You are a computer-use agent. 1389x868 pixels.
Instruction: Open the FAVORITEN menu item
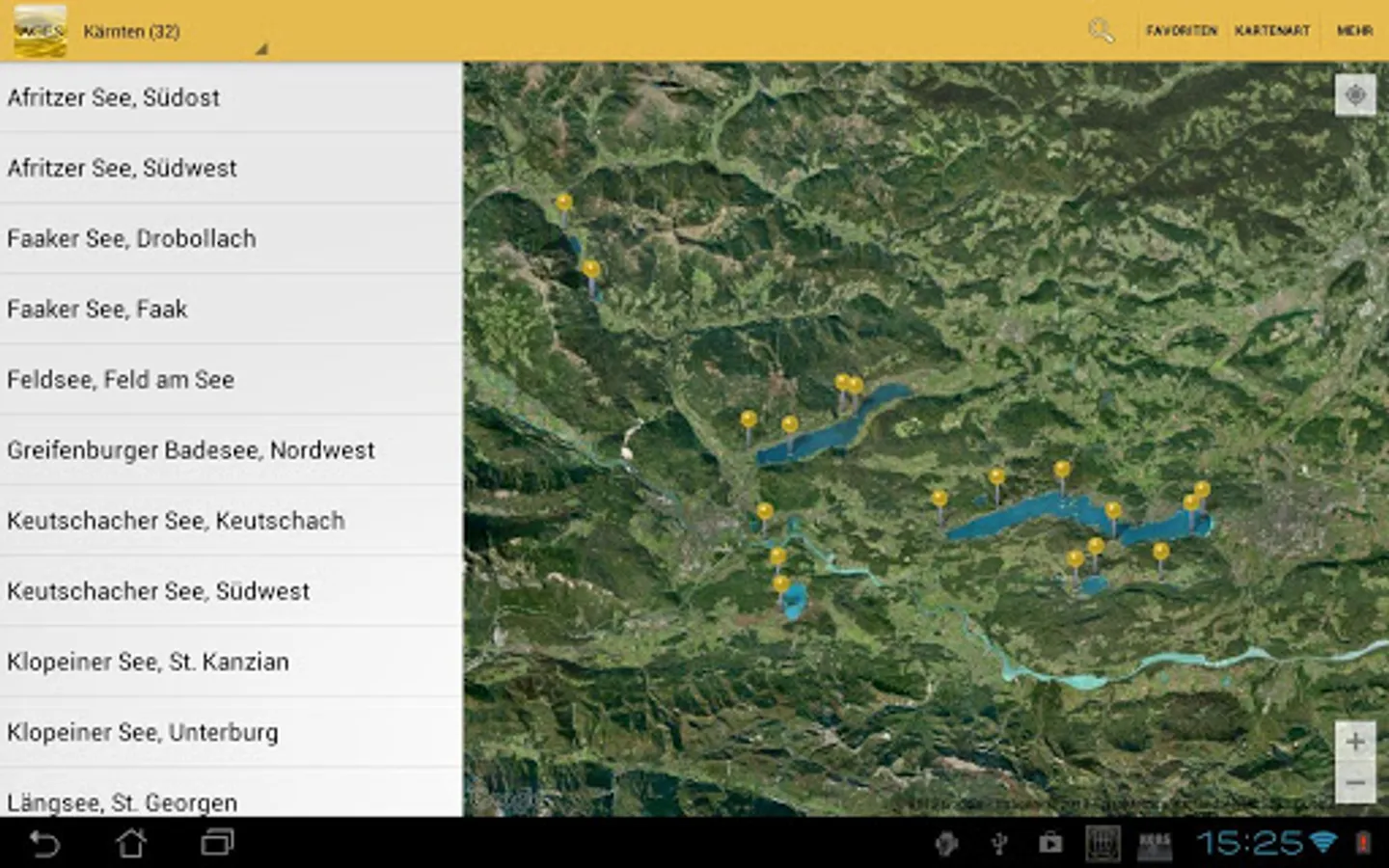[1181, 30]
